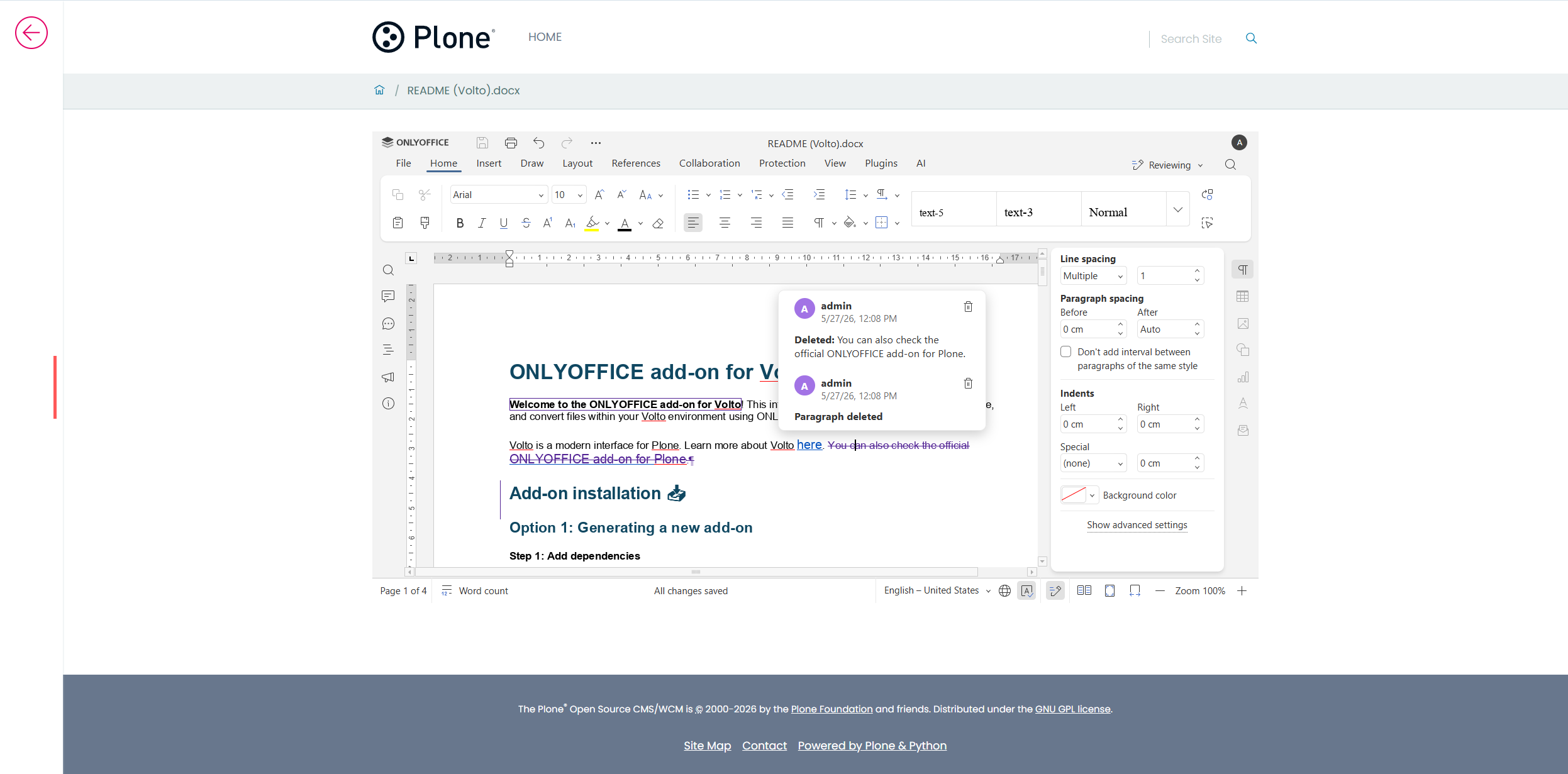Screen dimensions: 1568x774
Task: Open the About info icon
Action: tap(388, 404)
